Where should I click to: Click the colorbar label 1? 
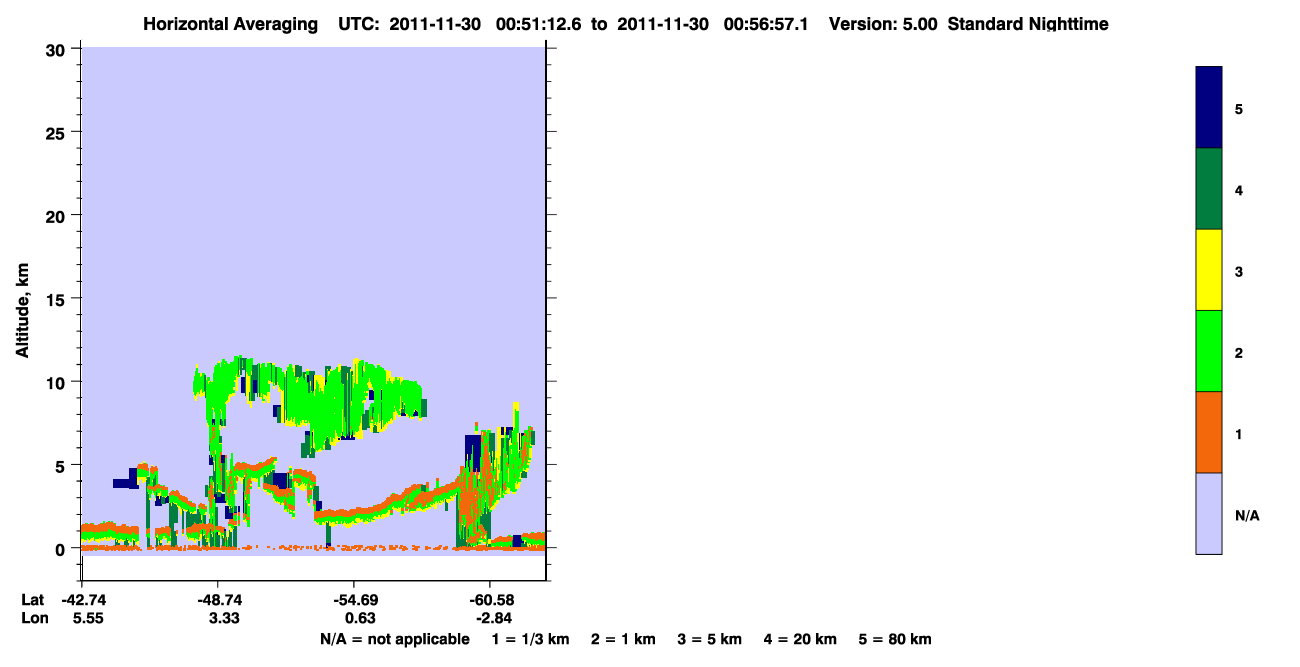1239,434
